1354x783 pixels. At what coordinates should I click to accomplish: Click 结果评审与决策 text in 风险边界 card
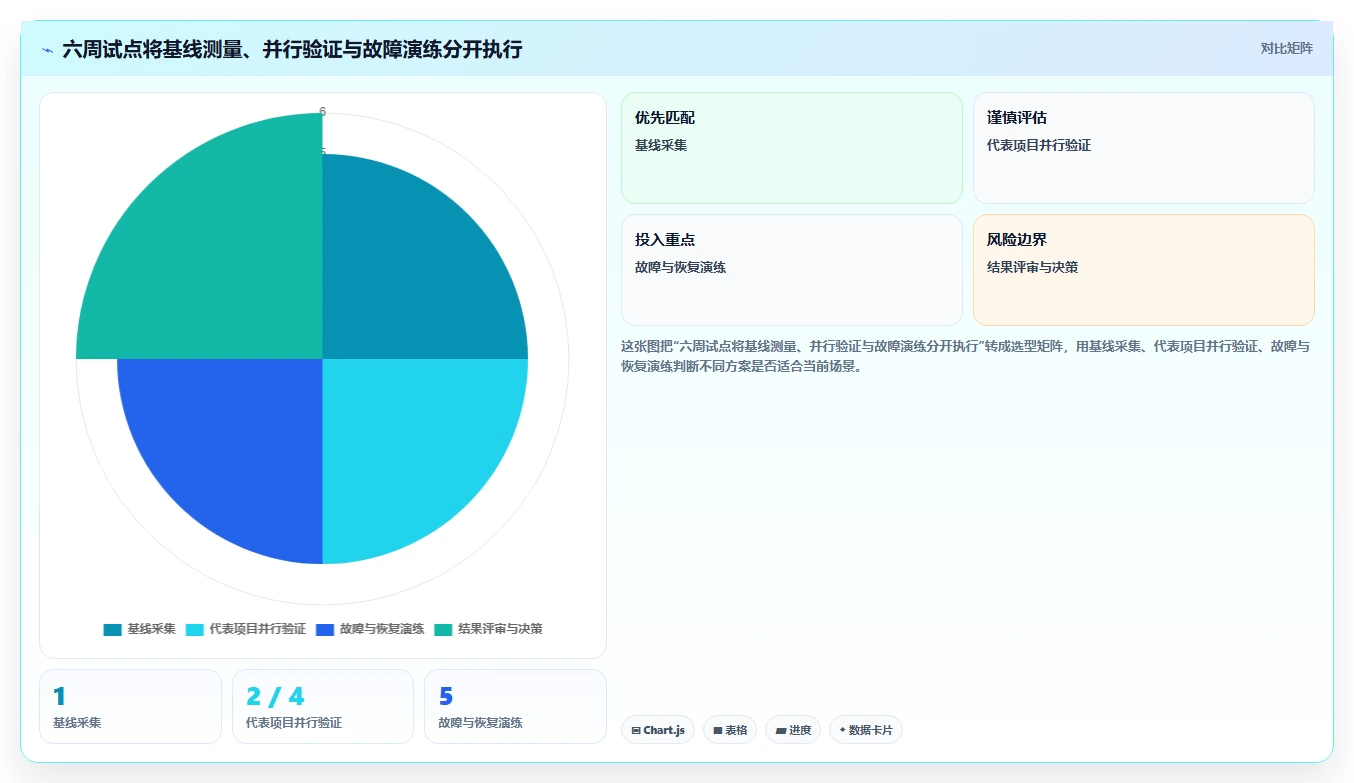pyautogui.click(x=1033, y=267)
